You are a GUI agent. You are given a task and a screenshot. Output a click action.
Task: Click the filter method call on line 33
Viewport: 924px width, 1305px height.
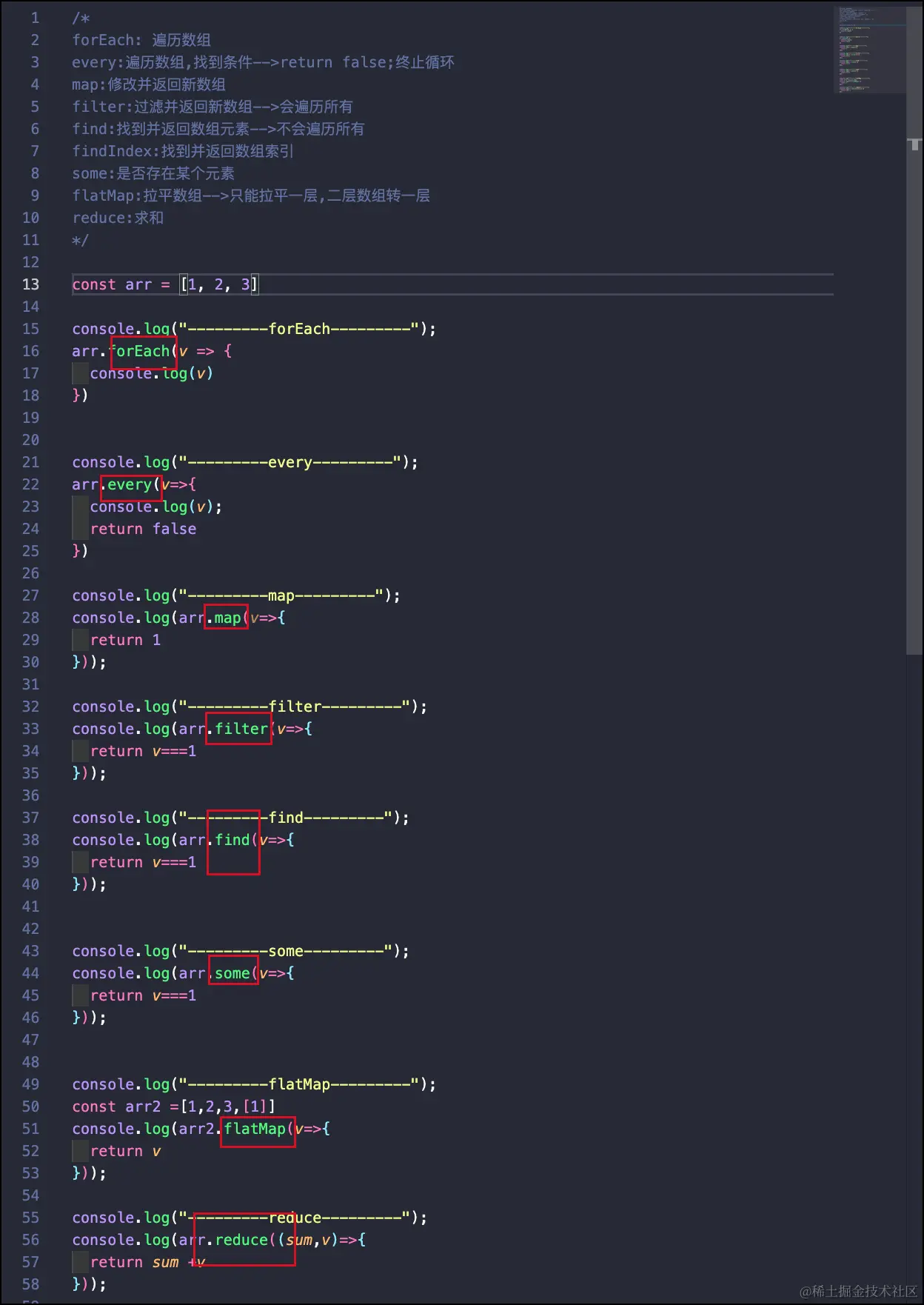click(x=241, y=729)
